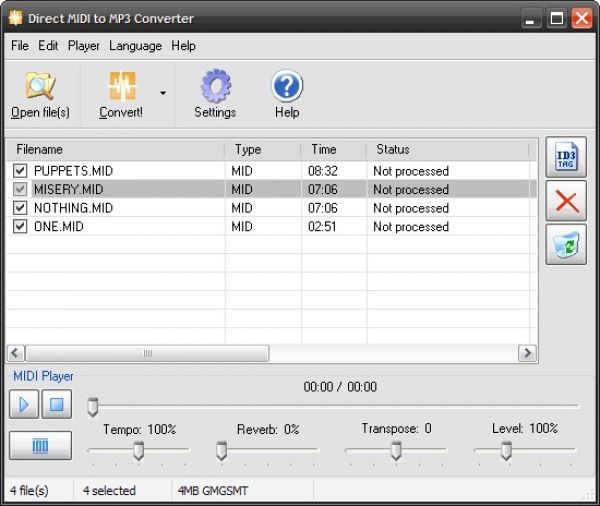This screenshot has height=506, width=600.
Task: Start conversion with the Convert! button
Action: point(121,95)
